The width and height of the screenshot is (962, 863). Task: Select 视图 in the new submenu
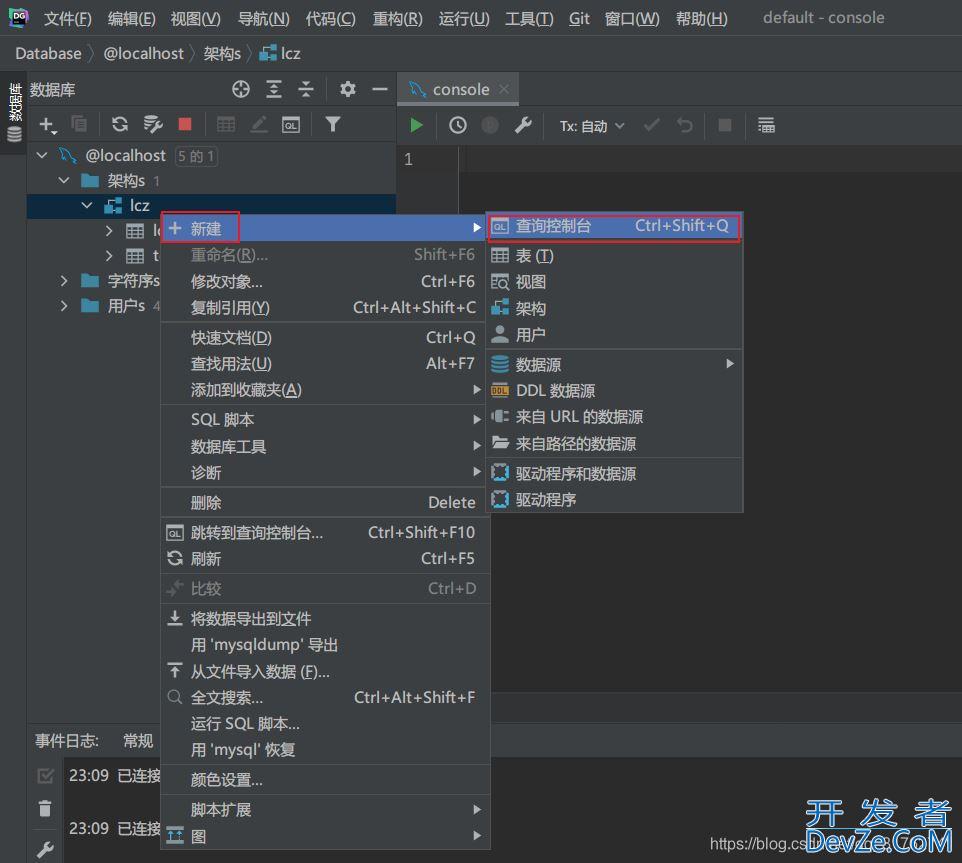click(x=614, y=282)
